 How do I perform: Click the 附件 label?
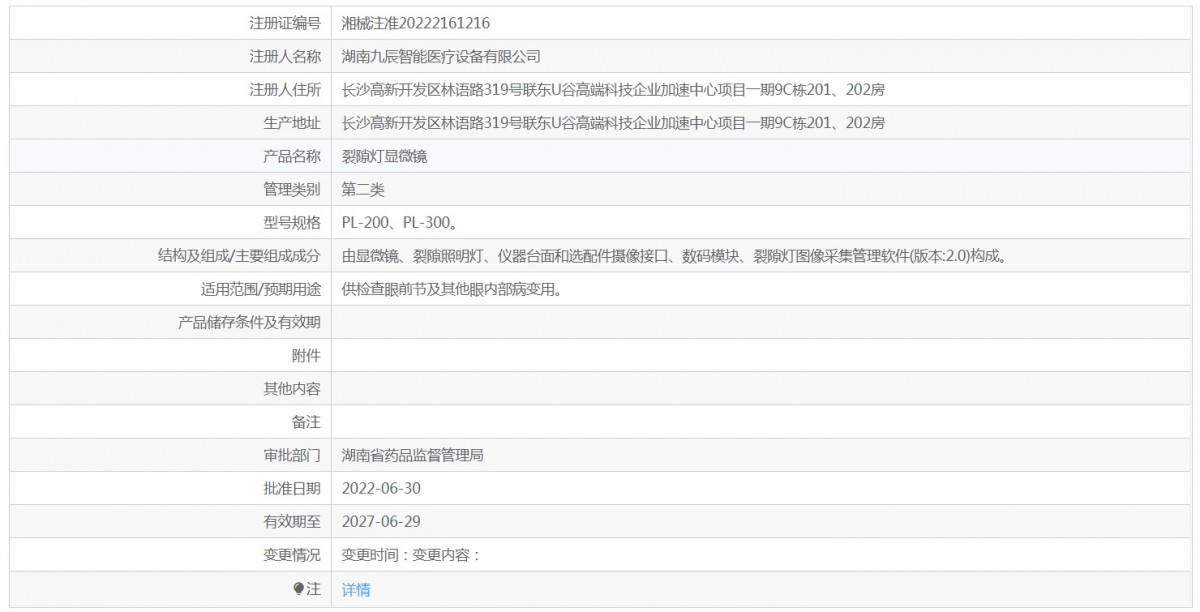[306, 356]
